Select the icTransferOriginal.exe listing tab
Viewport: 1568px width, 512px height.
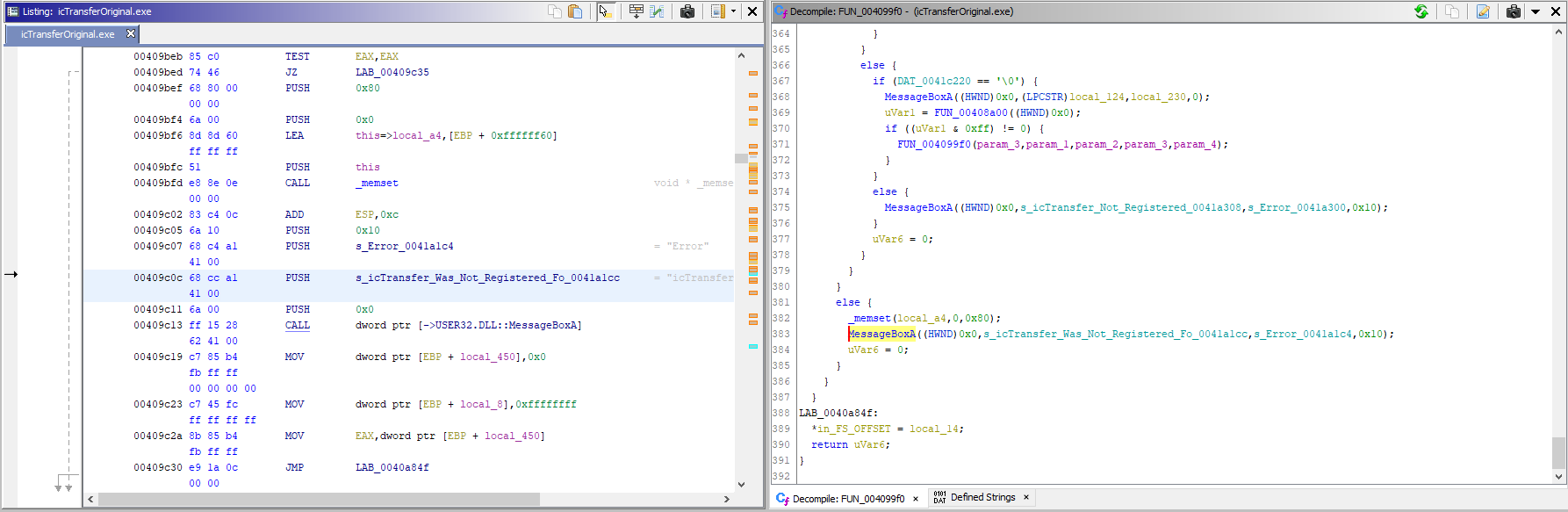[x=68, y=34]
